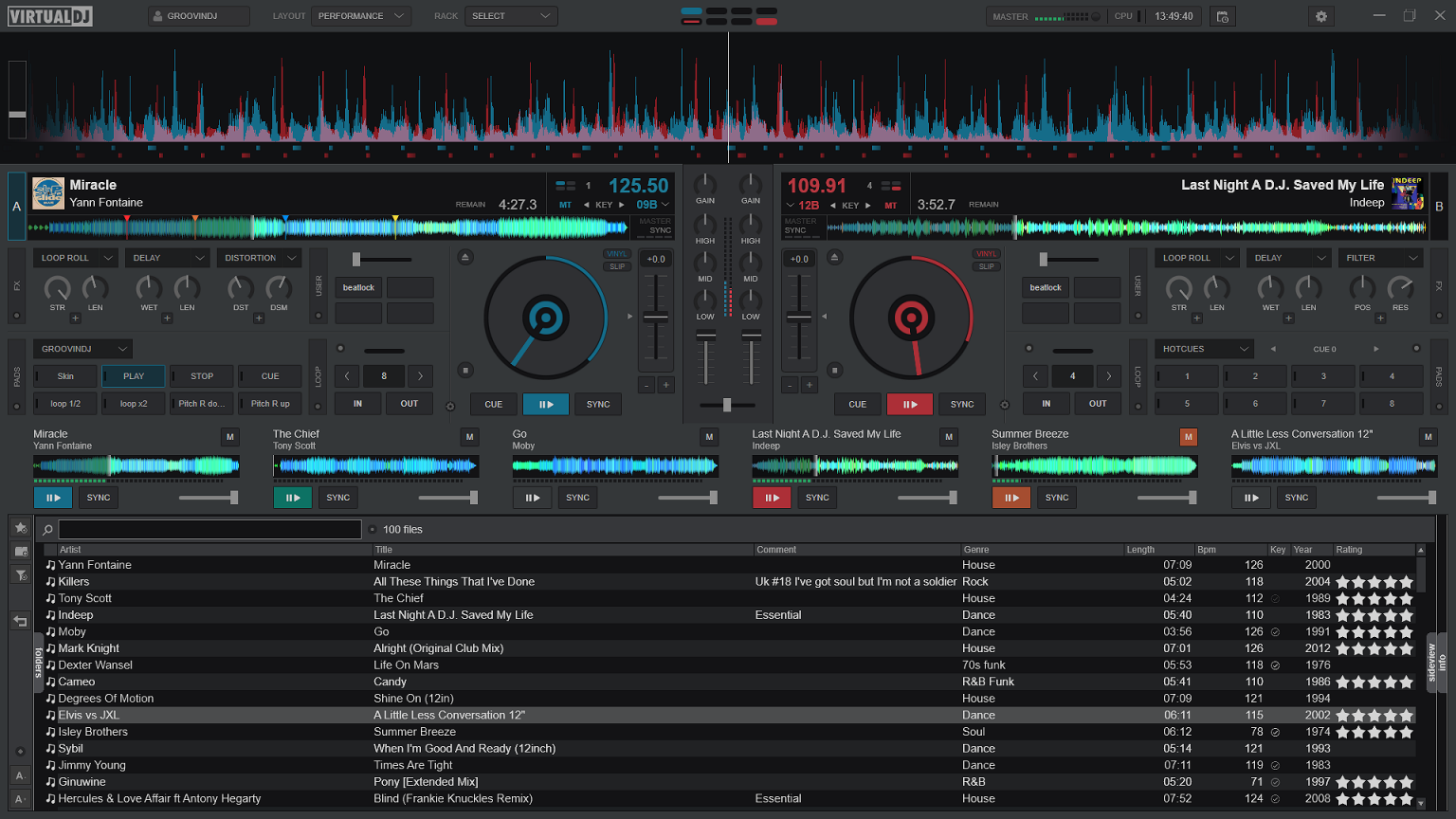This screenshot has height=819, width=1456.
Task: Click previous cue arrow beside CUE 0
Action: (1273, 349)
